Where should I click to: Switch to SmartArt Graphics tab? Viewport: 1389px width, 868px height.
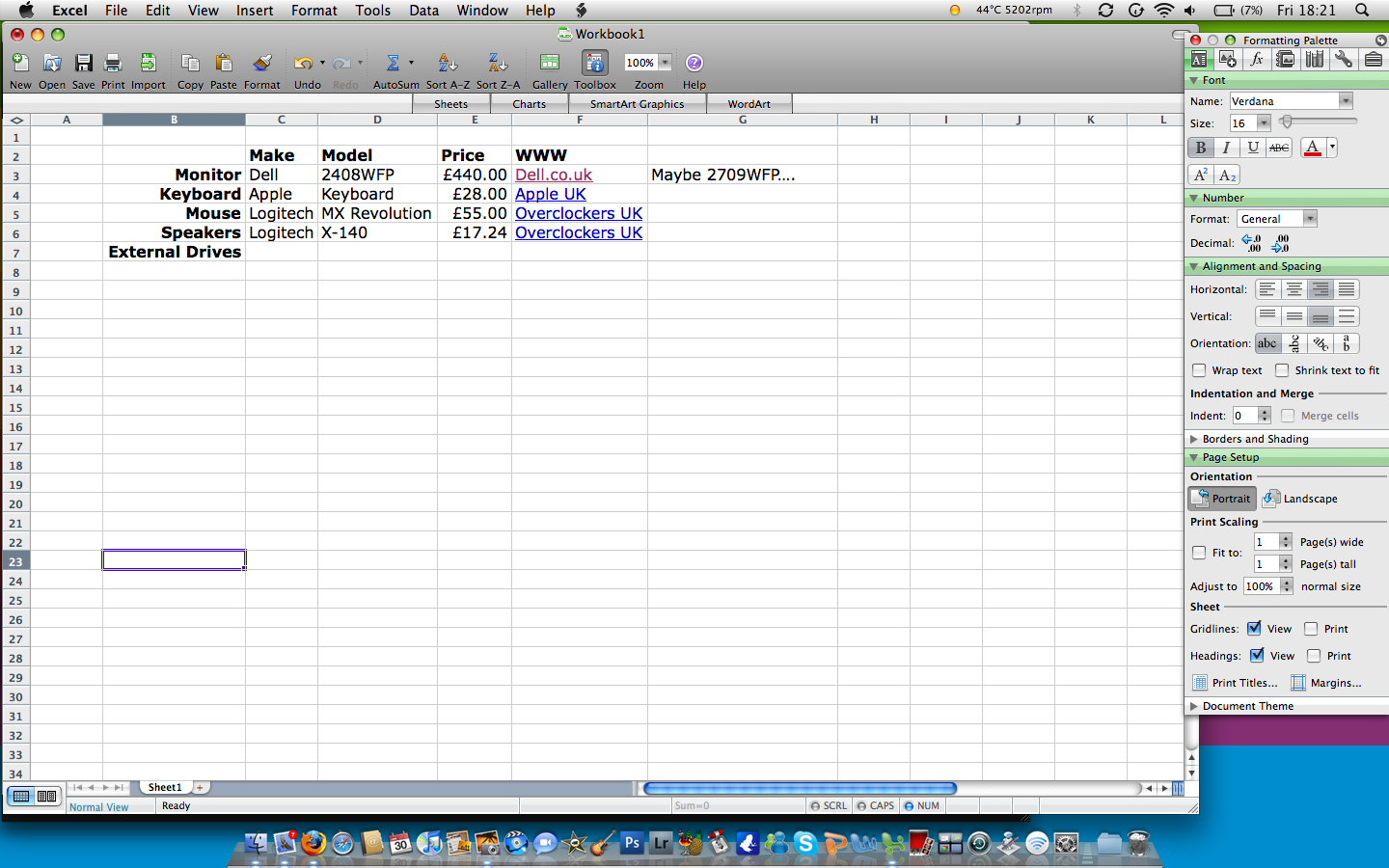637,104
